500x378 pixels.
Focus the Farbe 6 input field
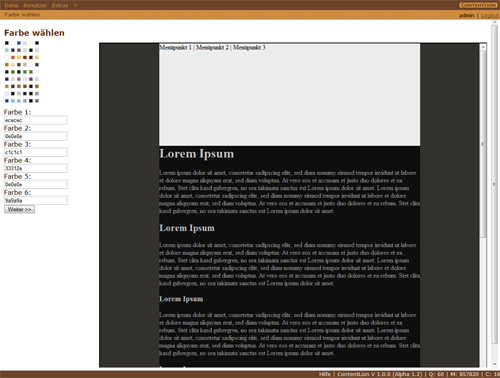36,200
